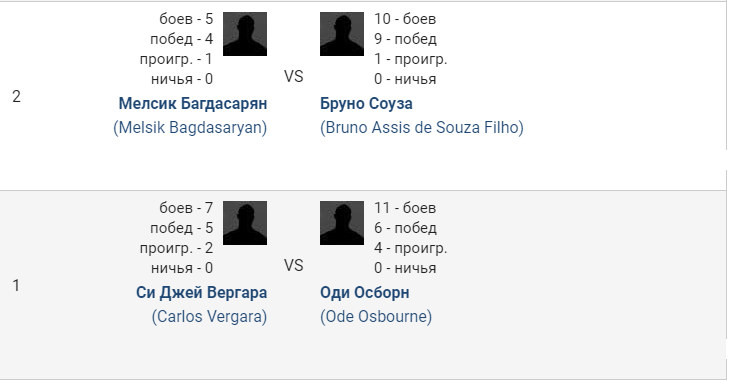The image size is (729, 381).
Task: Click the "10 - боев" stat line
Action: [405, 19]
